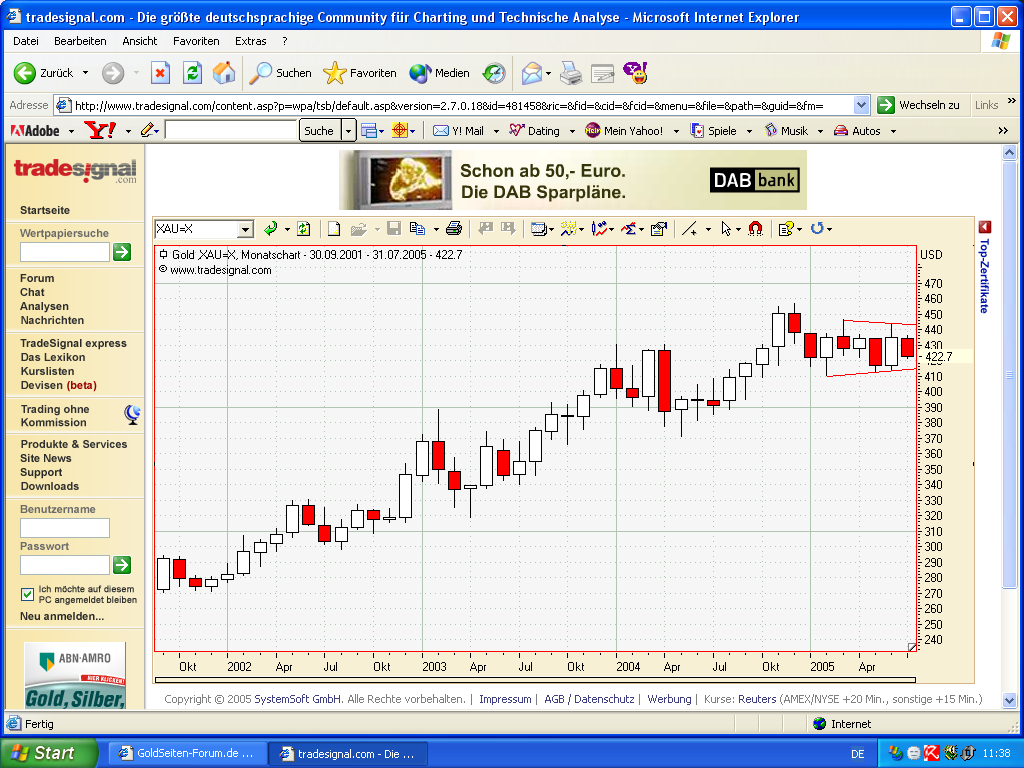Image resolution: width=1024 pixels, height=768 pixels.
Task: Open browser History clock icon
Action: tap(494, 73)
